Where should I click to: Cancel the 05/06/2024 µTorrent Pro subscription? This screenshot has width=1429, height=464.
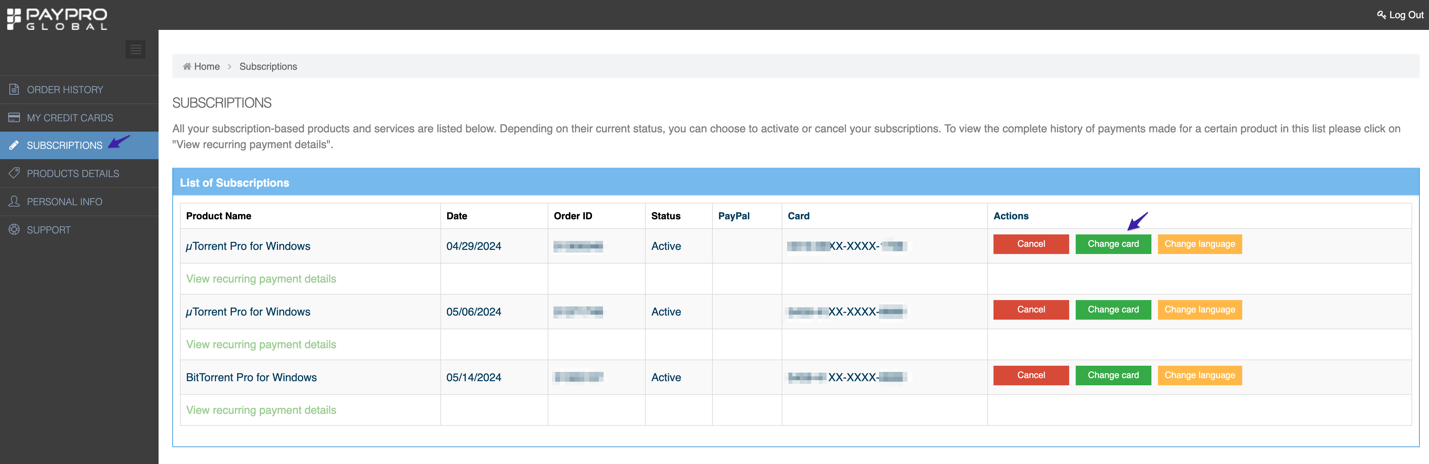[1031, 310]
